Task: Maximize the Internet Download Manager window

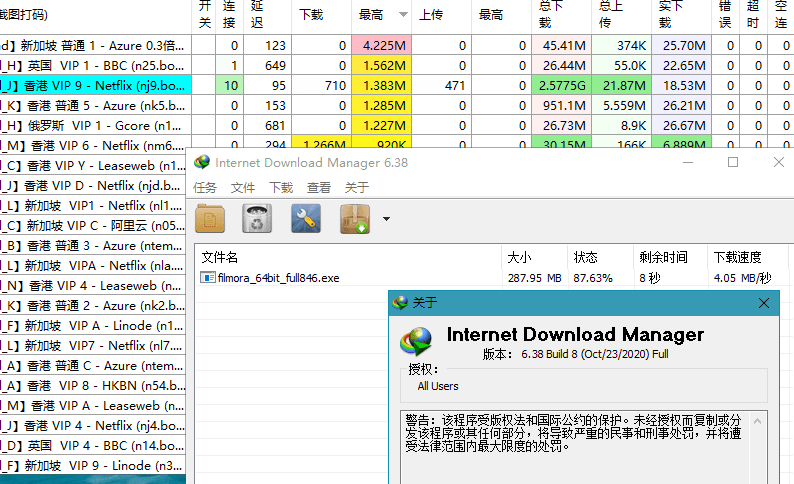Action: [x=733, y=163]
